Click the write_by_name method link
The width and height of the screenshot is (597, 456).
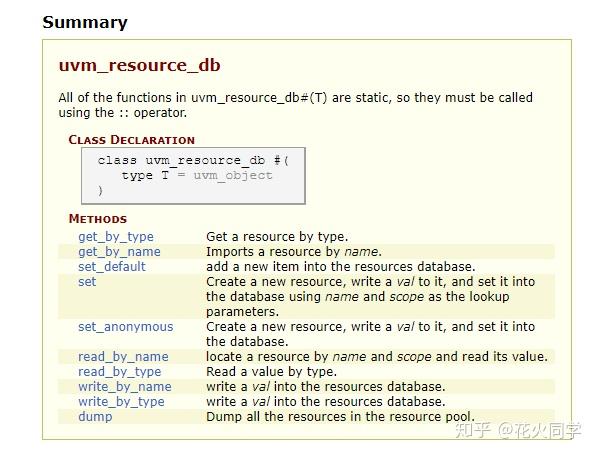(x=125, y=387)
